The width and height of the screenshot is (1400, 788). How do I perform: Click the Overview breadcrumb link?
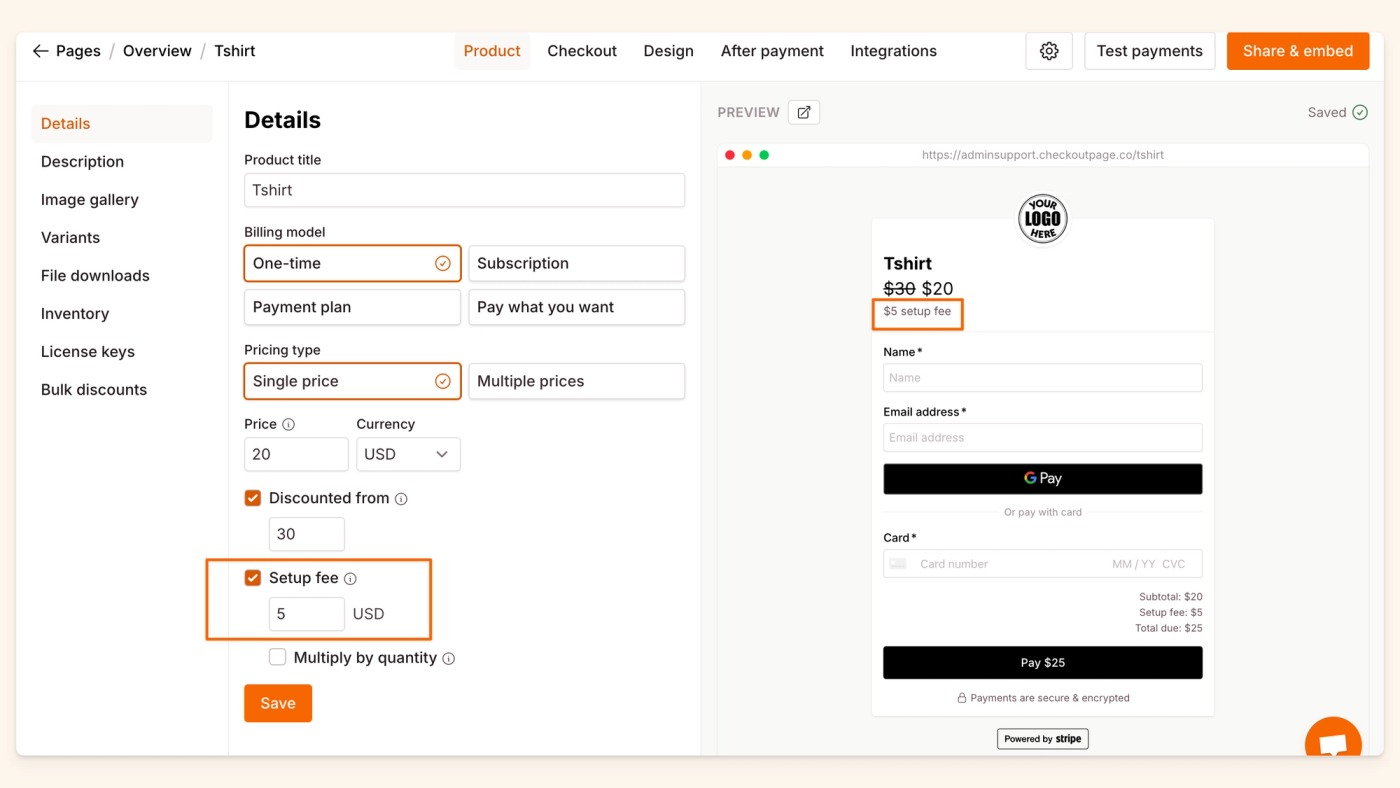tap(157, 51)
